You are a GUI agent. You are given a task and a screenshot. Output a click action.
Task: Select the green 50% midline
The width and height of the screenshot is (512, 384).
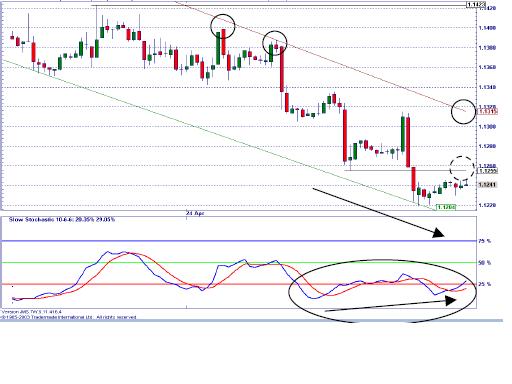coord(239,263)
